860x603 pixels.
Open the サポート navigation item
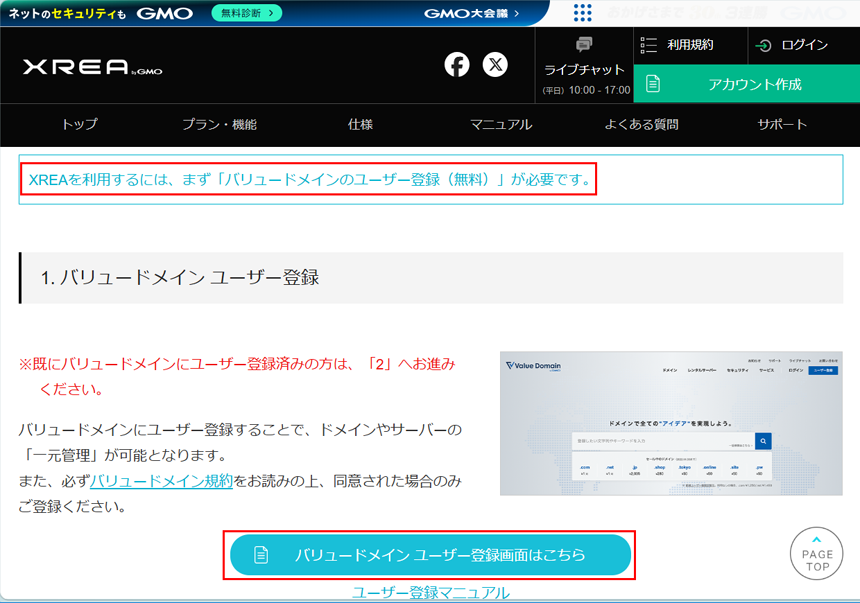(x=782, y=125)
